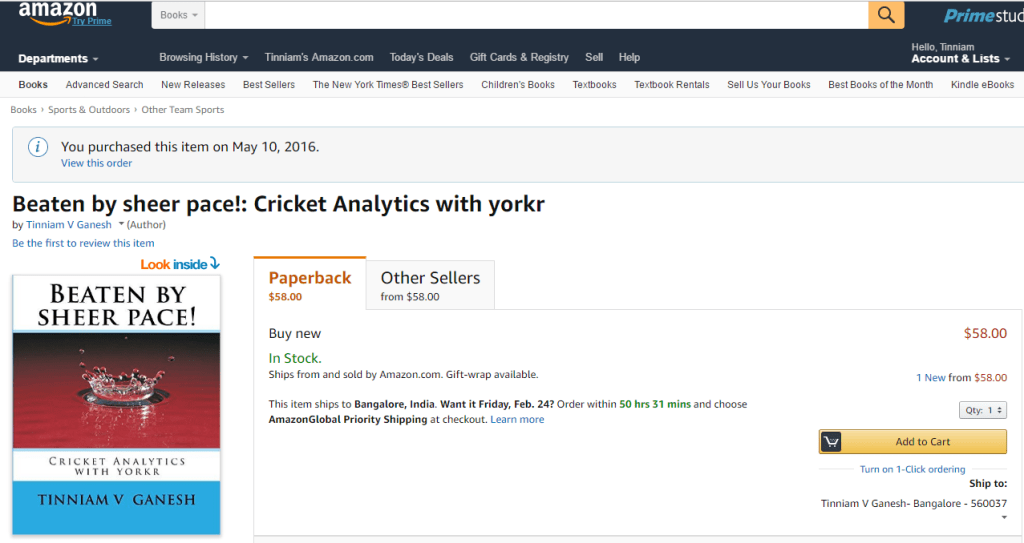The image size is (1024, 543).
Task: Open Account & Lists menu
Action: click(x=960, y=59)
